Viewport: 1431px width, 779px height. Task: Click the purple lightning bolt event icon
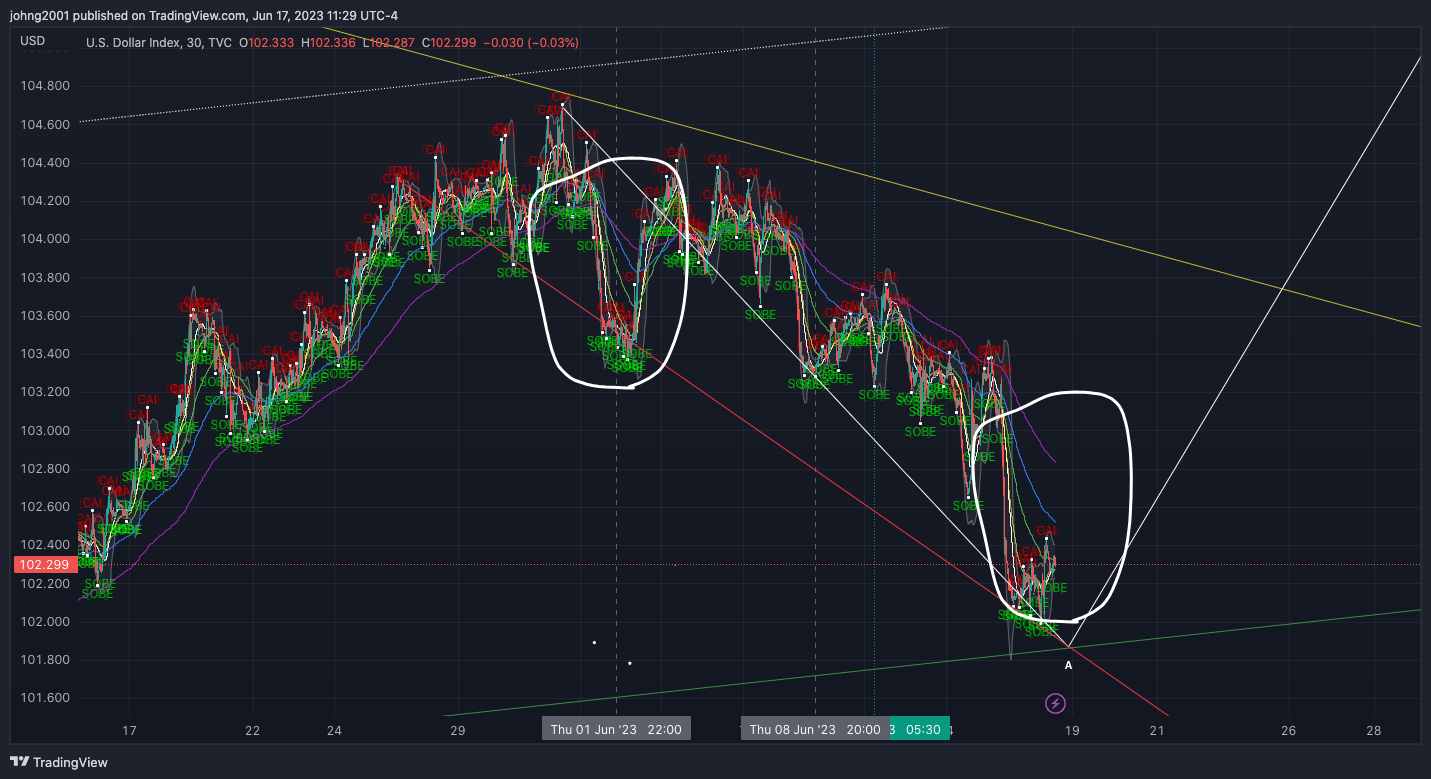tap(1055, 704)
